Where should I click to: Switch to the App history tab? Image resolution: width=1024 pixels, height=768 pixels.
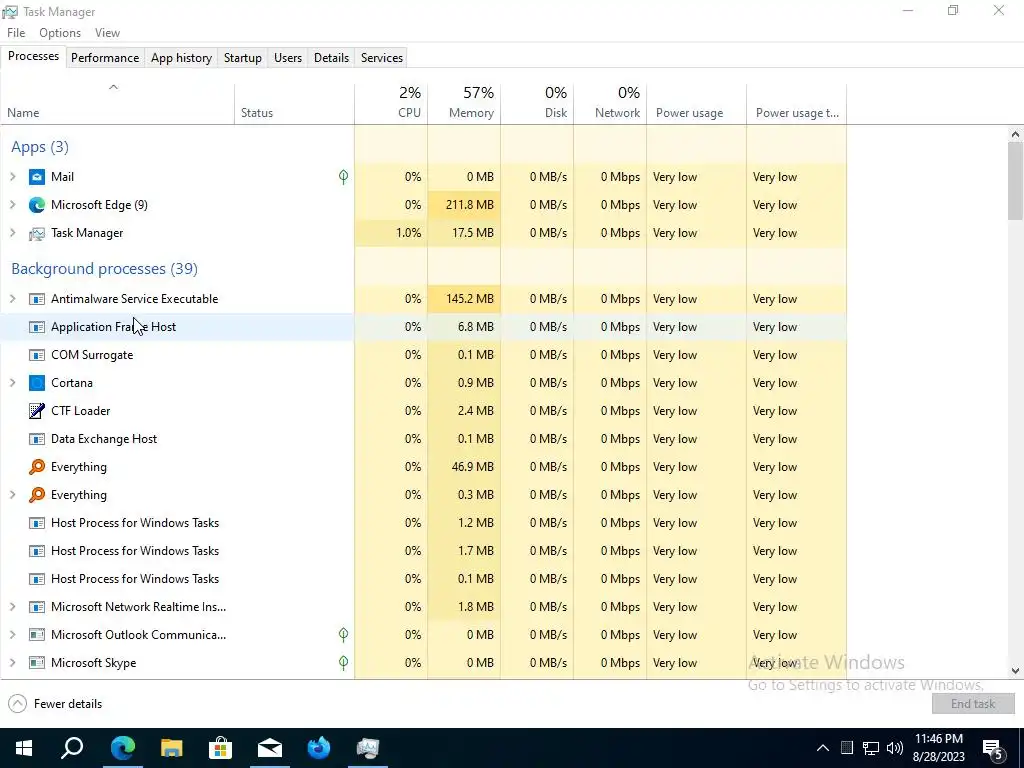point(182,57)
